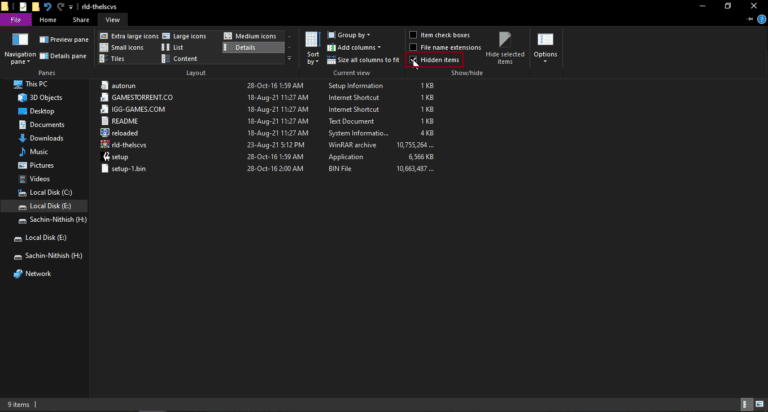Select rld-thelscvs WinRAR archive icon
The height and width of the screenshot is (412, 768).
click(104, 145)
